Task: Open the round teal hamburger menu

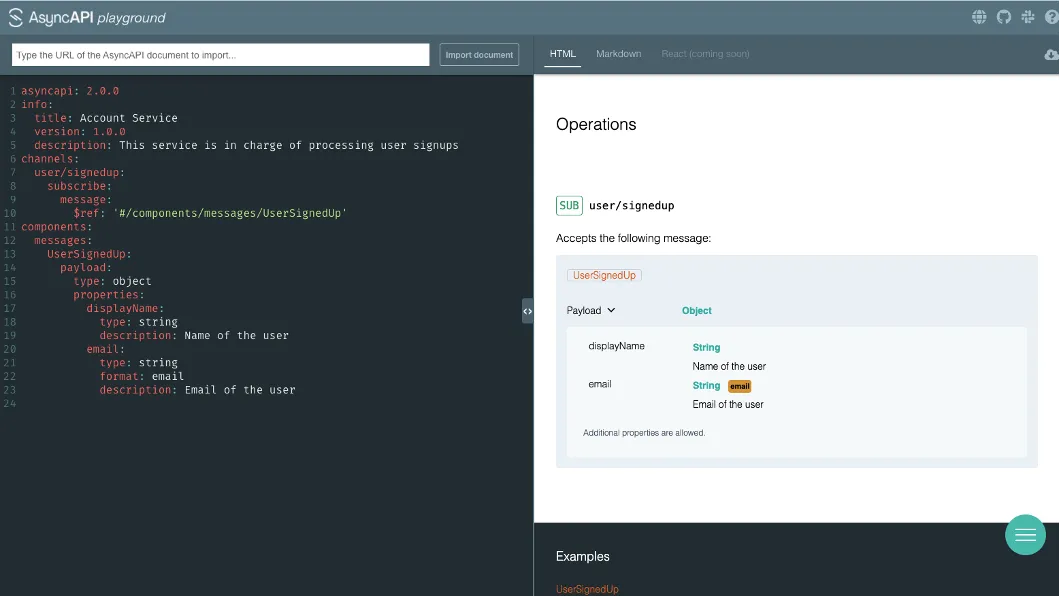Action: (x=1025, y=535)
